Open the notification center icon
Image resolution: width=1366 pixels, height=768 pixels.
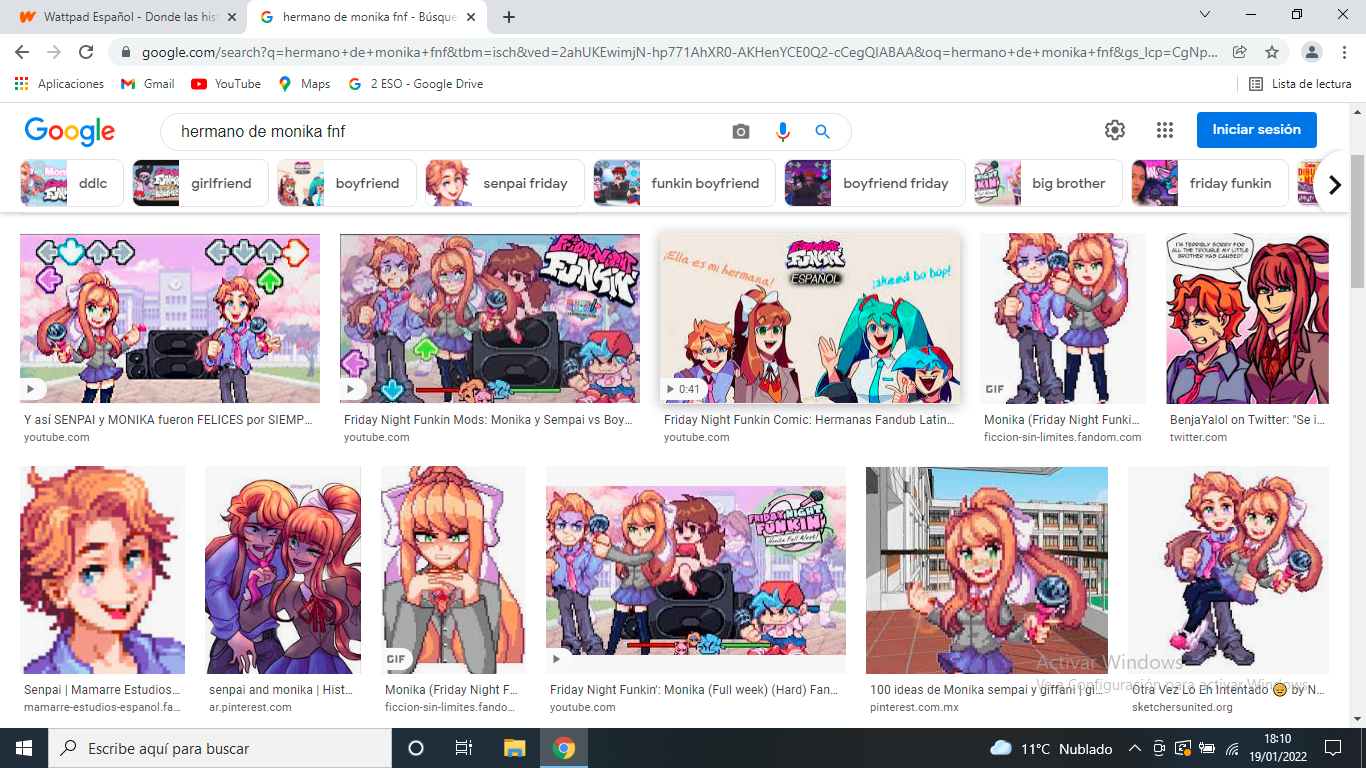[1333, 748]
